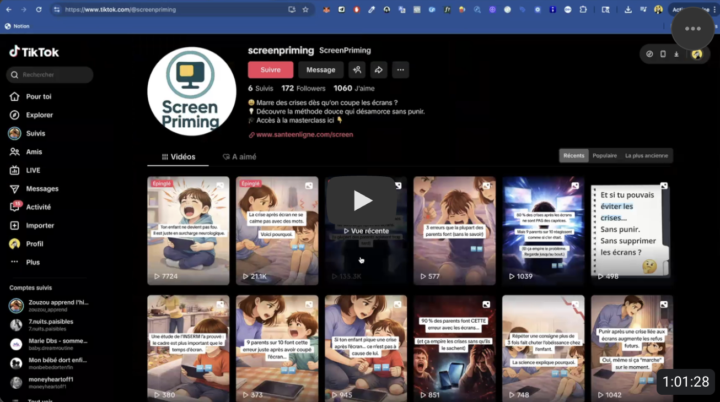Open the Amis page in sidebar
This screenshot has width=720, height=402.
click(34, 152)
